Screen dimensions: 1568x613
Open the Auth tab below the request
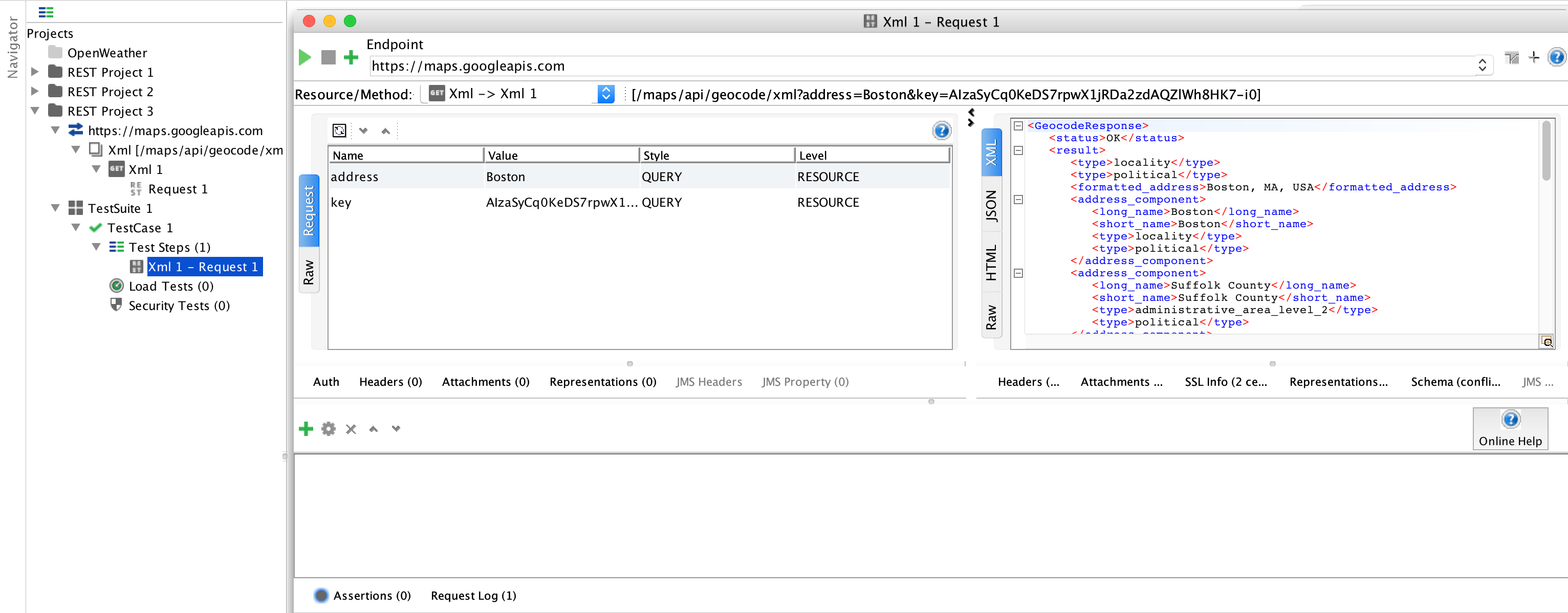pyautogui.click(x=325, y=382)
